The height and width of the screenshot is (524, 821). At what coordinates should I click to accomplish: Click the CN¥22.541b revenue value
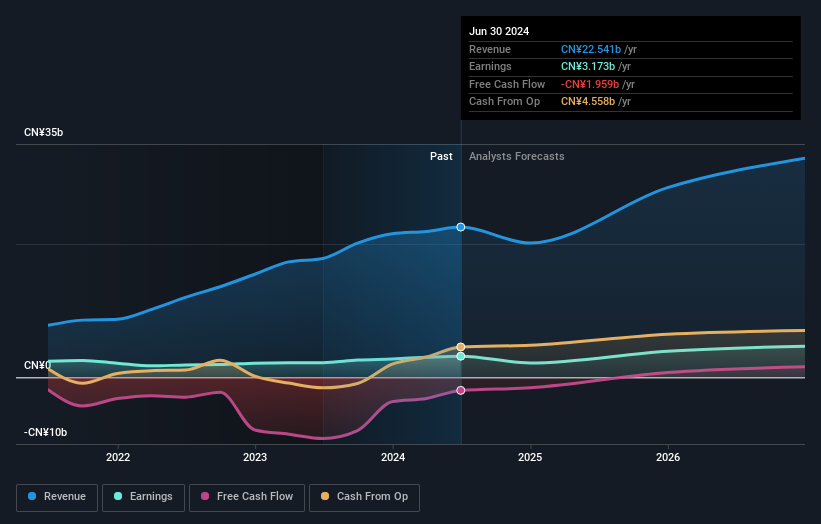click(591, 49)
